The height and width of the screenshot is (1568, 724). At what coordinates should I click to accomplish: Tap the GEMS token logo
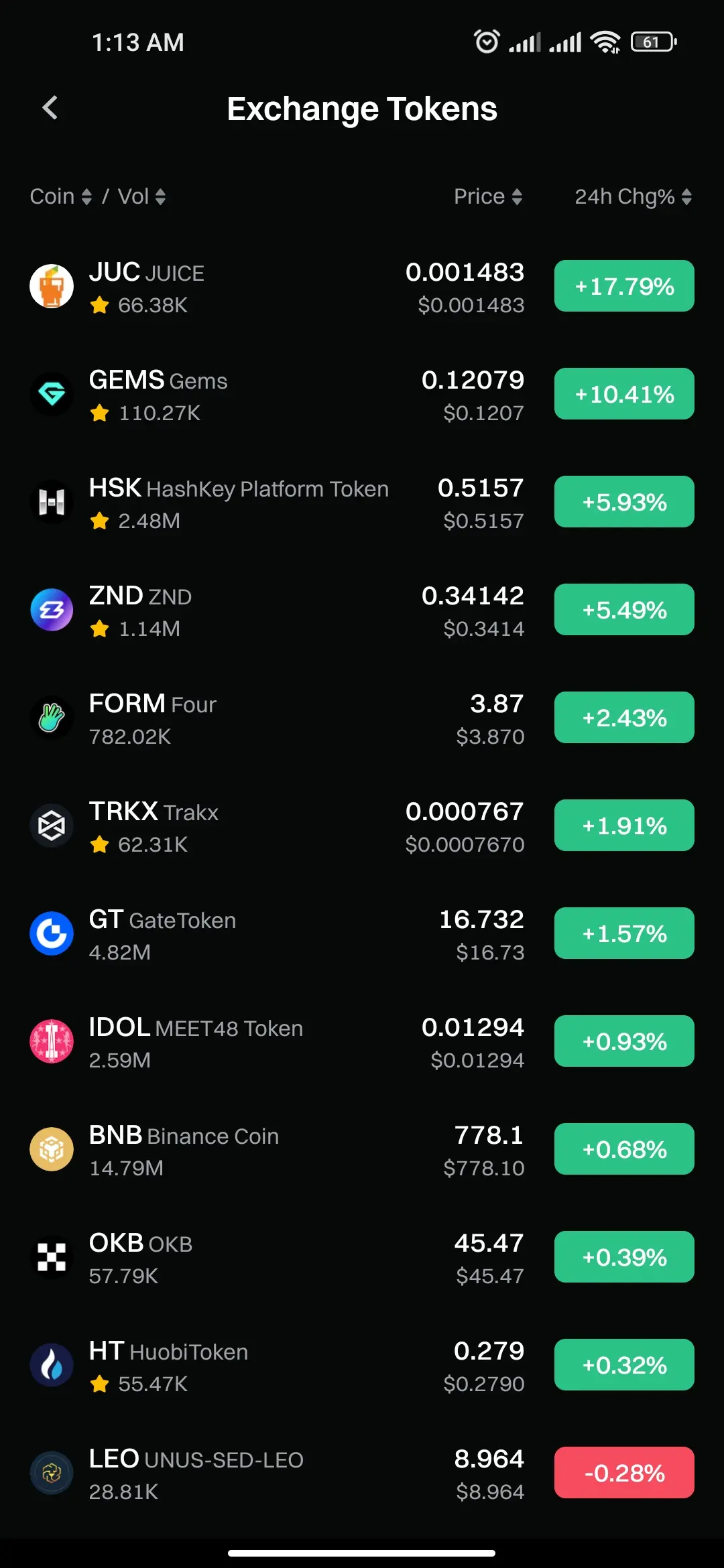[x=52, y=394]
